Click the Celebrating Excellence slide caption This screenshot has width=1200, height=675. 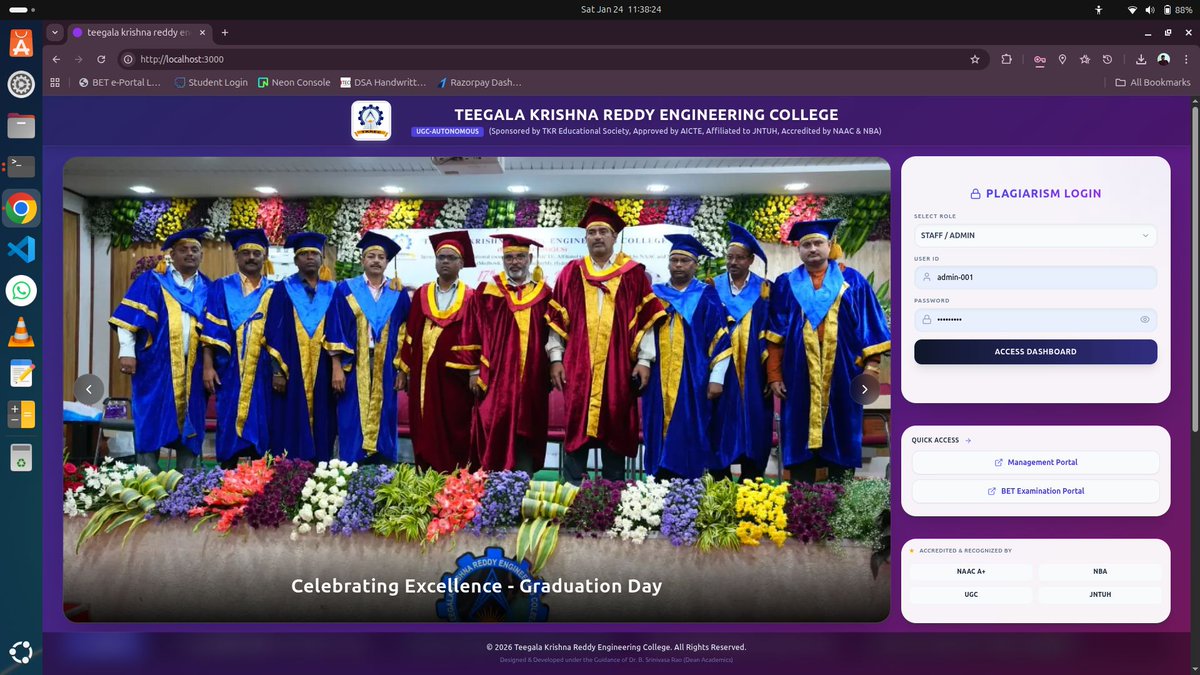[476, 586]
